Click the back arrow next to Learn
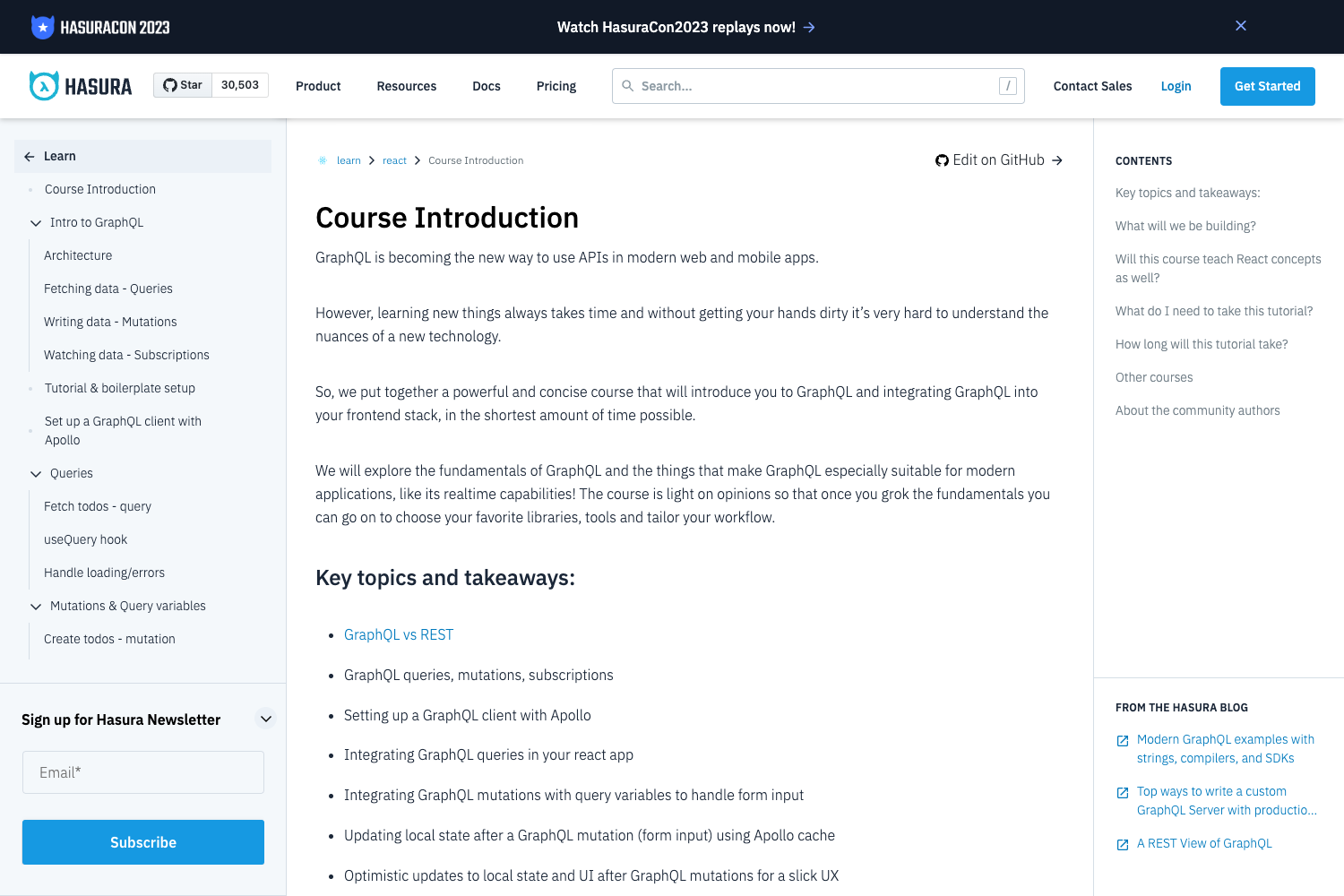The height and width of the screenshot is (896, 1344). pyautogui.click(x=28, y=155)
